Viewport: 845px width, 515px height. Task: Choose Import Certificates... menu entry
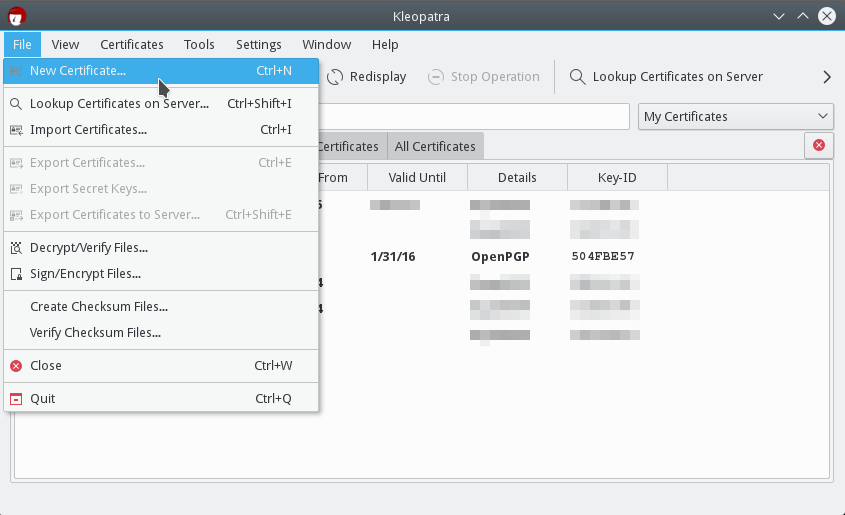pos(161,130)
